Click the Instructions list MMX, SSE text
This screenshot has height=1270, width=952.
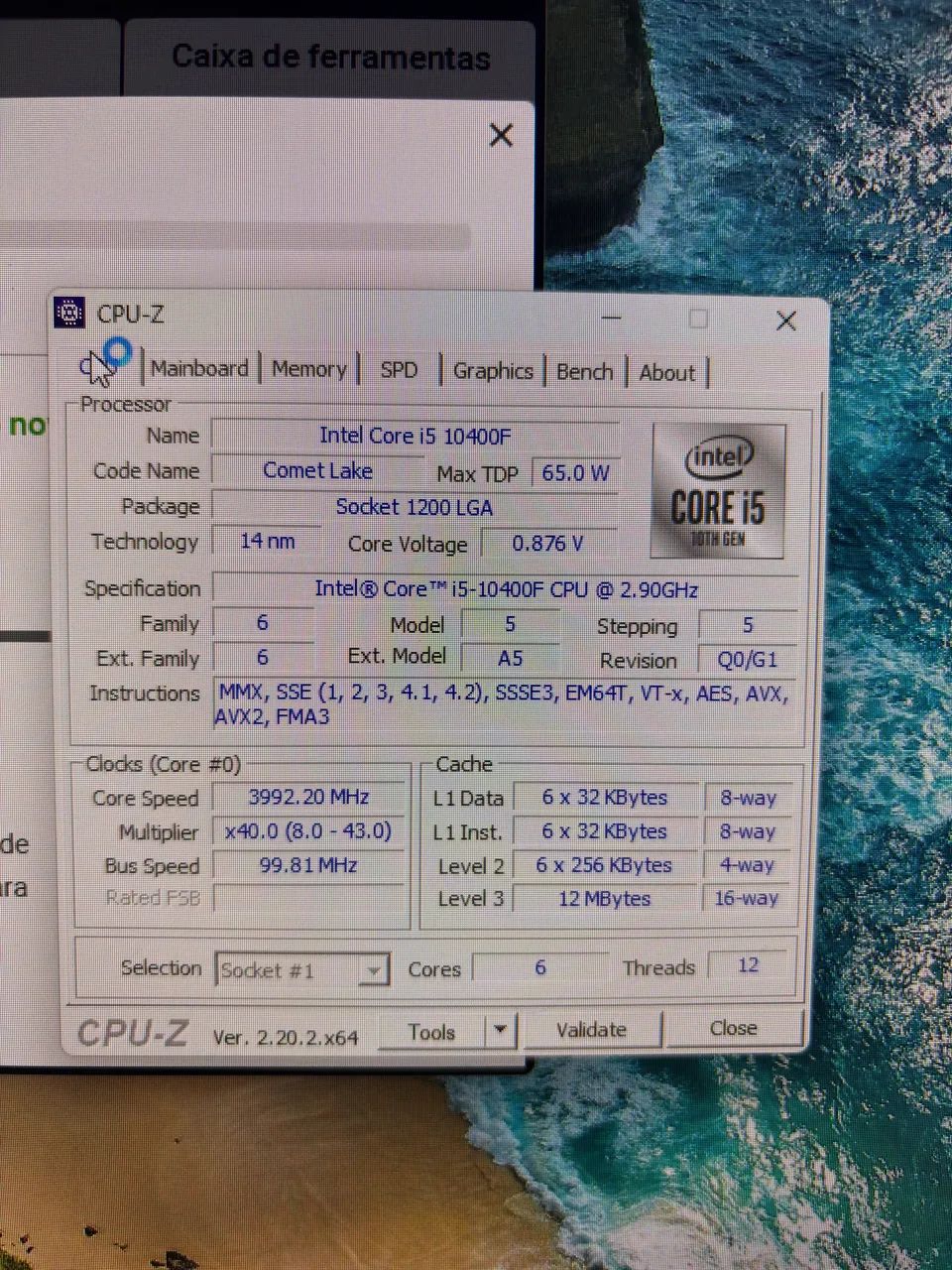point(504,704)
